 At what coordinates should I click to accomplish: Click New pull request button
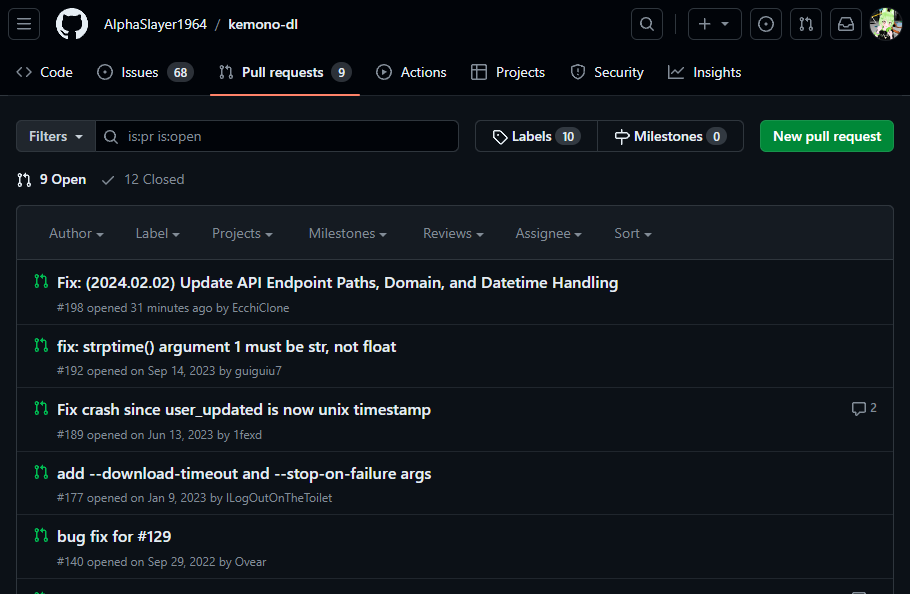pyautogui.click(x=827, y=136)
